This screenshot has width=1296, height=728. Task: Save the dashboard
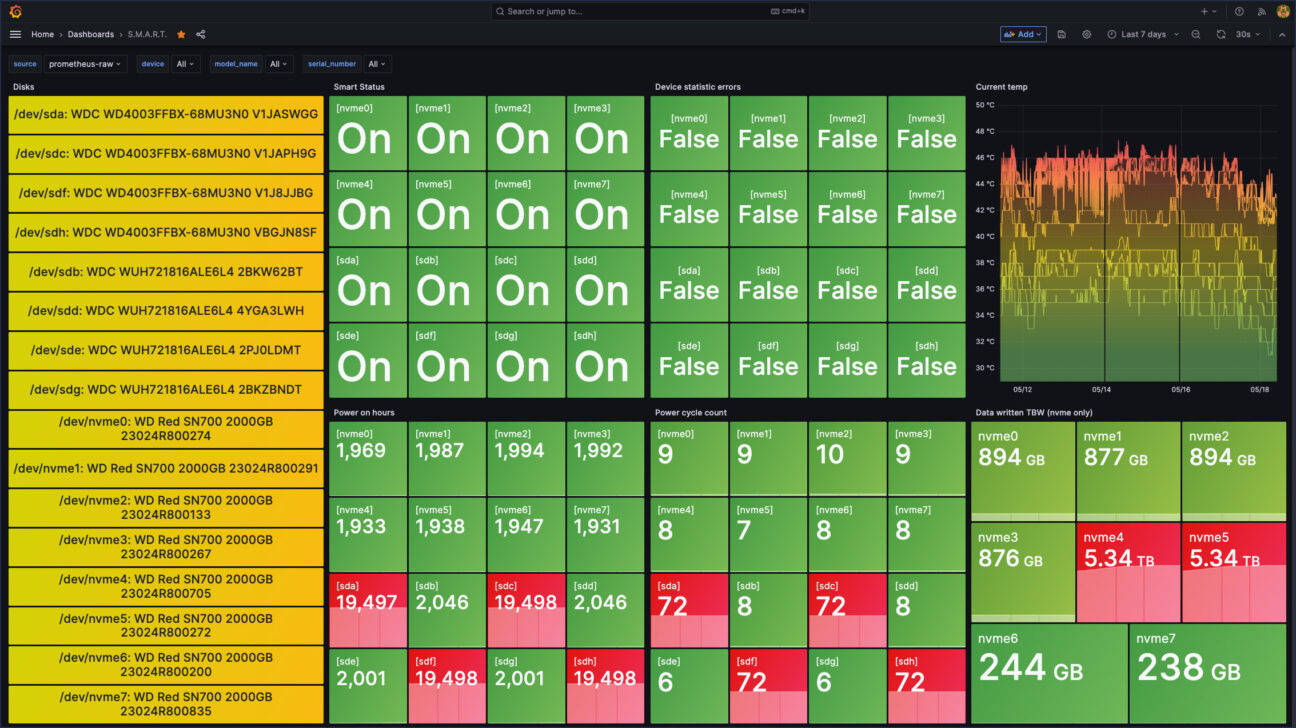pyautogui.click(x=1061, y=34)
